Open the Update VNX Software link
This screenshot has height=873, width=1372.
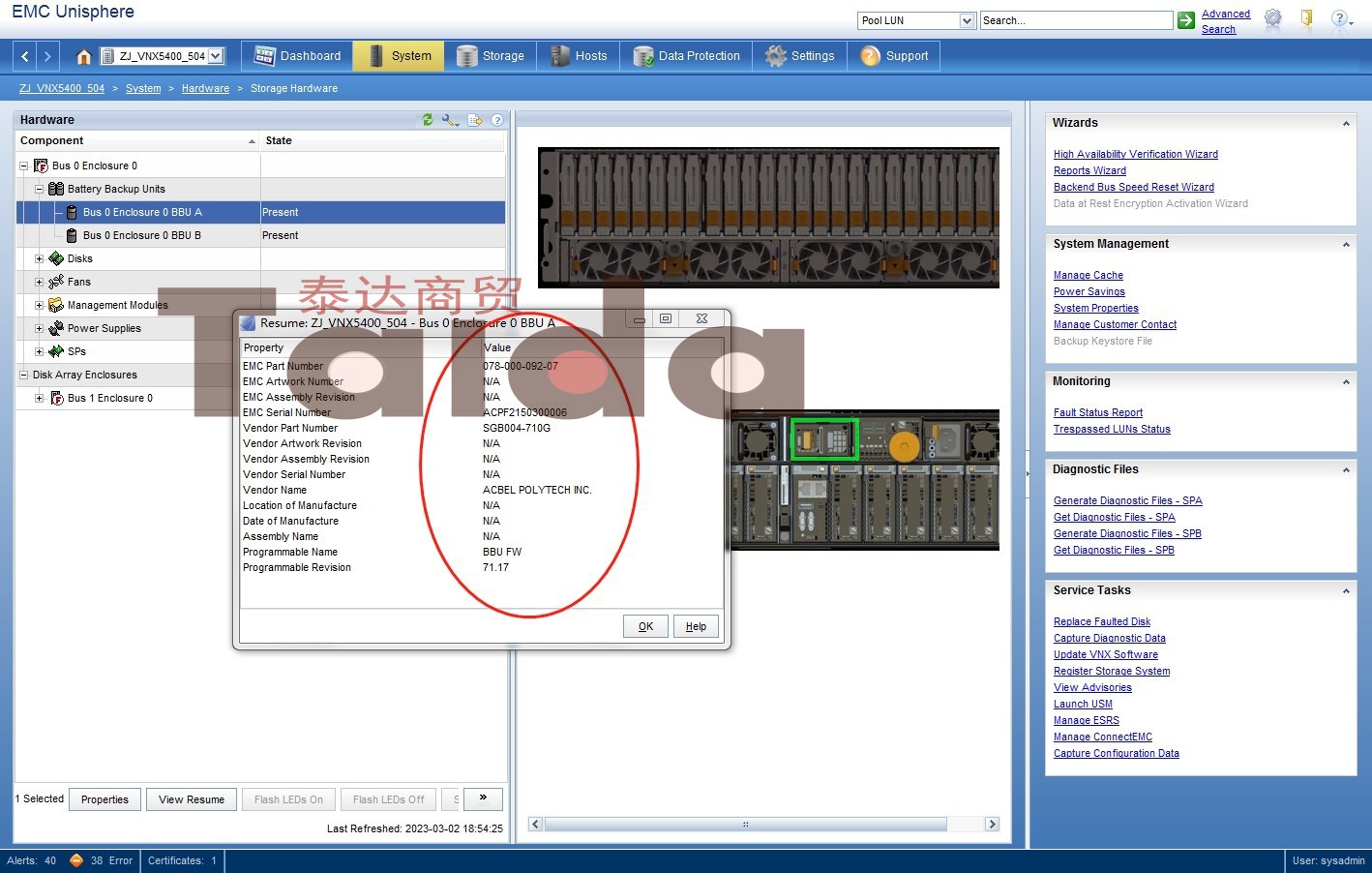[1106, 654]
